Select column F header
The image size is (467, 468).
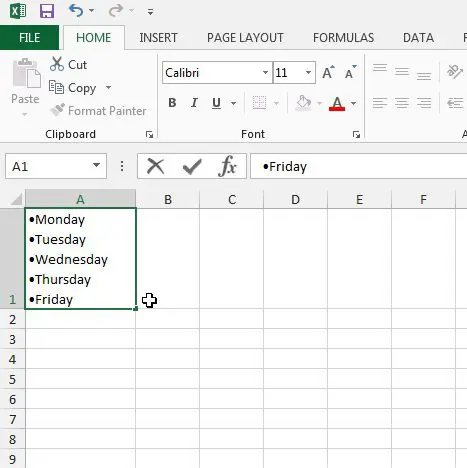(423, 199)
